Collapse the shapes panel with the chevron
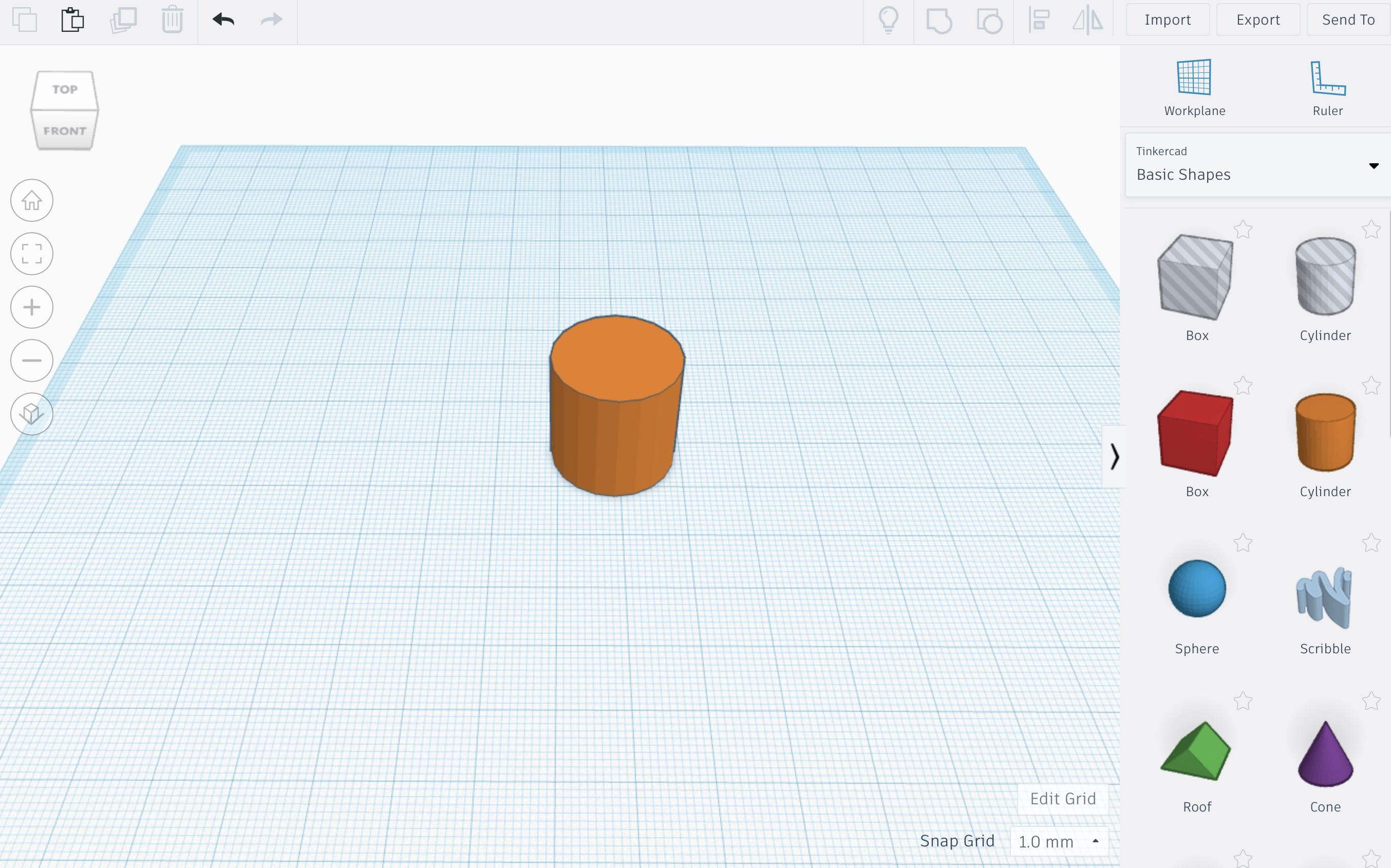The height and width of the screenshot is (868, 1391). coord(1114,457)
